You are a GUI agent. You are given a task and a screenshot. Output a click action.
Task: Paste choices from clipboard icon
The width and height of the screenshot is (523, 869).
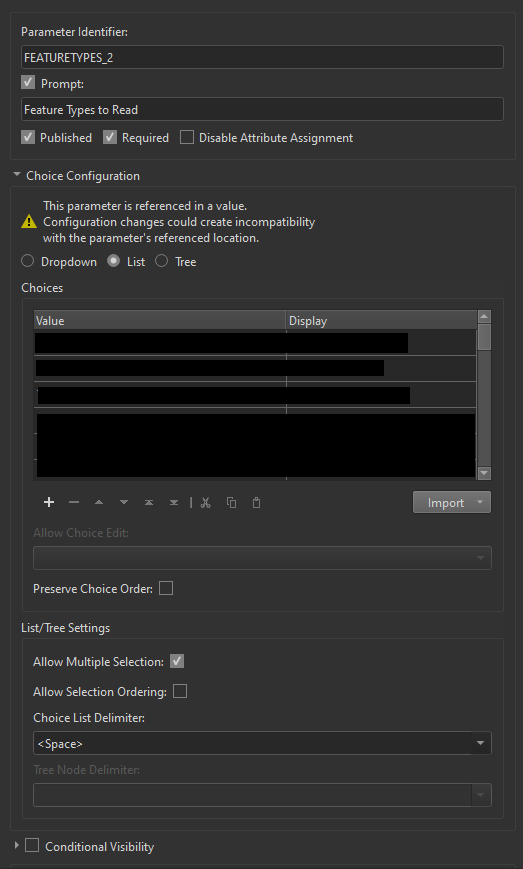pos(256,503)
